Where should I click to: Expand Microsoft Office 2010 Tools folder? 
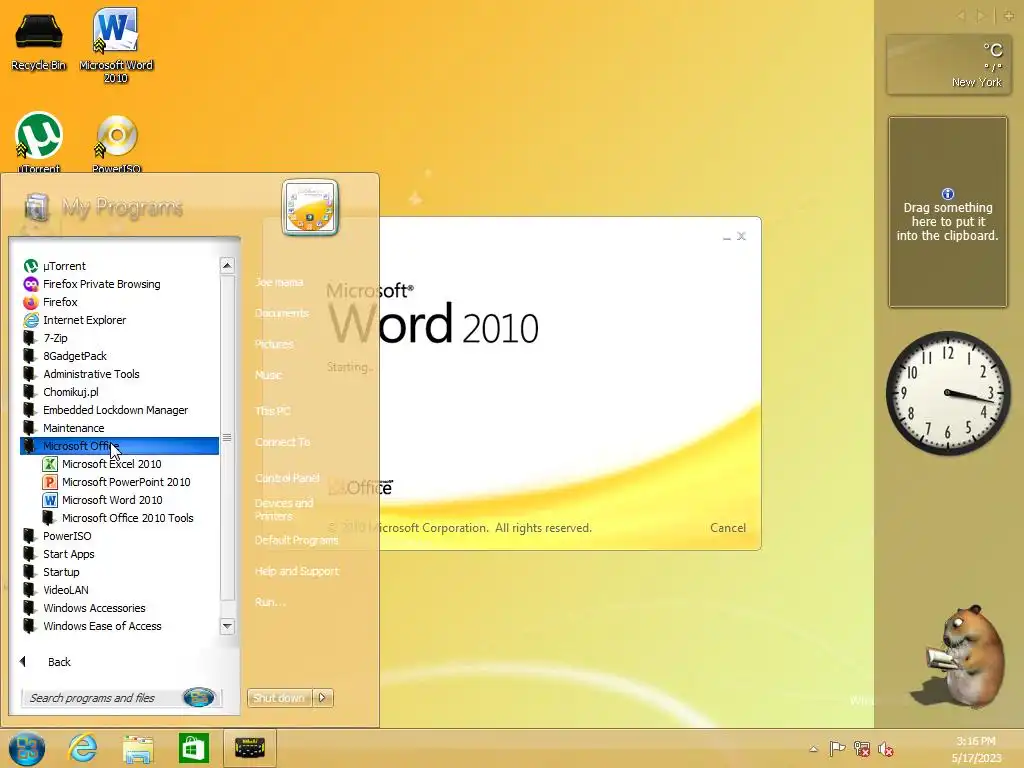[x=127, y=518]
